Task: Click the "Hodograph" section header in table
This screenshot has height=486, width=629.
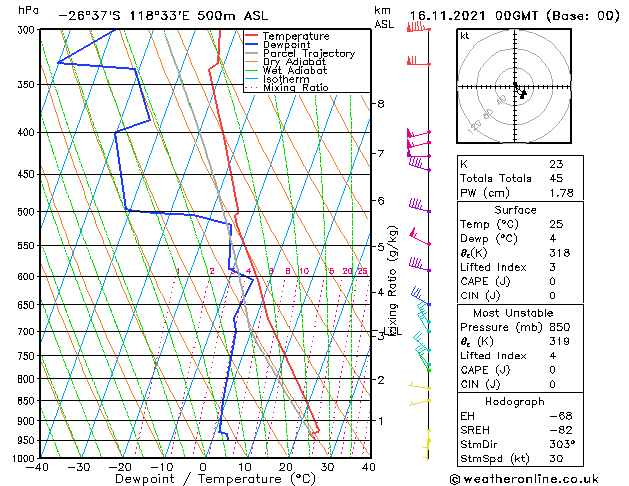Action: [515, 402]
